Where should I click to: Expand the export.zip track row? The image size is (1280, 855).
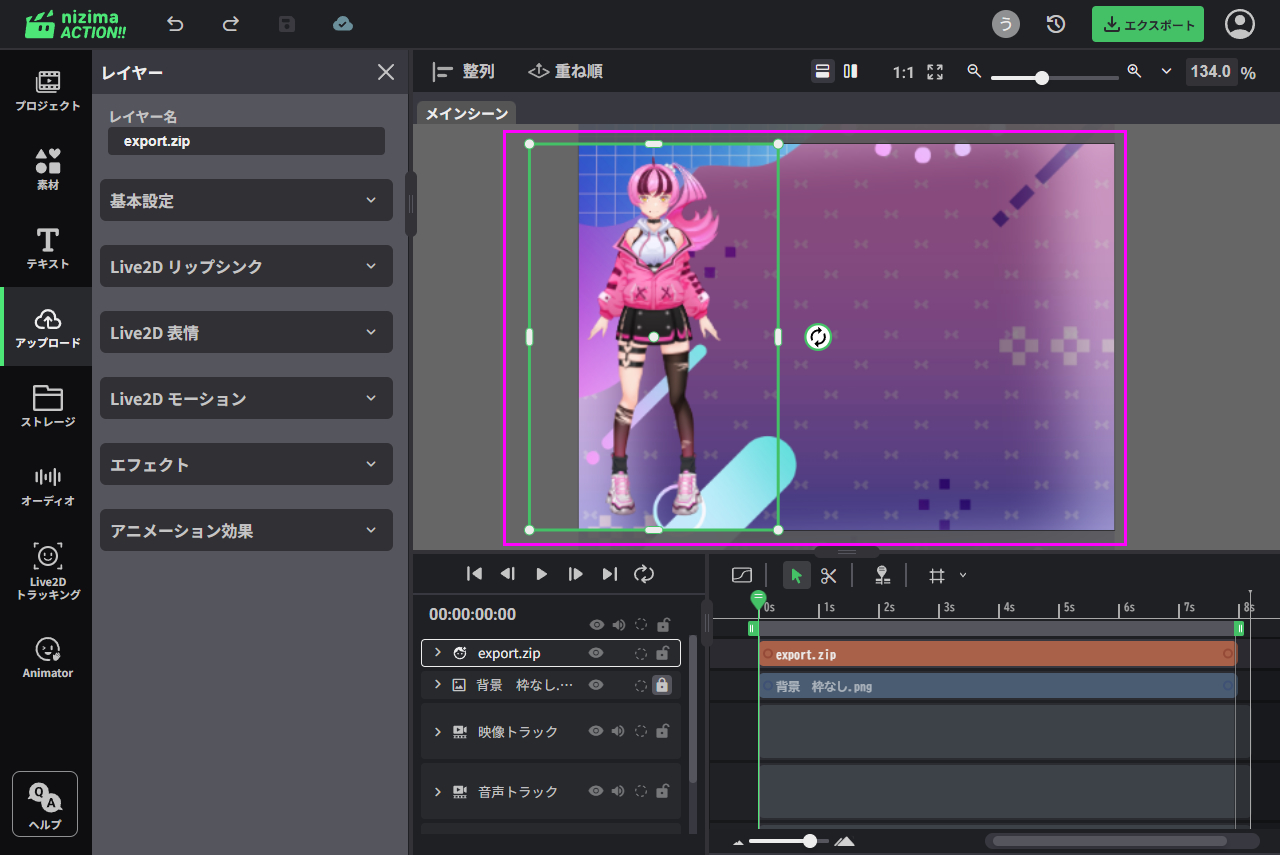pos(437,653)
